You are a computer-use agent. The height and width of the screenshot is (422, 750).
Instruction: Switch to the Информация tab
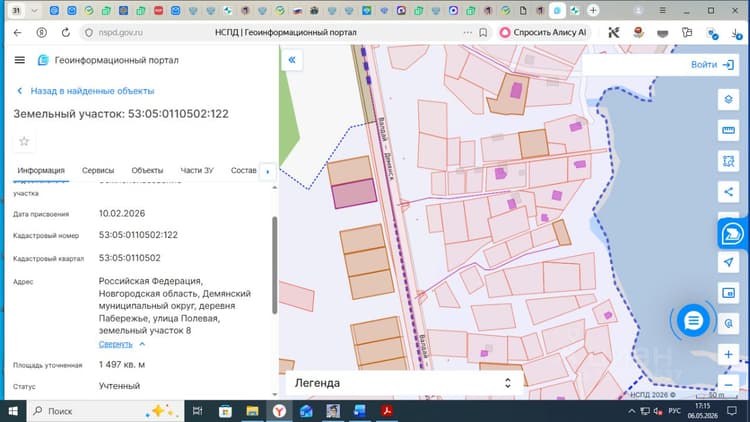click(x=41, y=170)
